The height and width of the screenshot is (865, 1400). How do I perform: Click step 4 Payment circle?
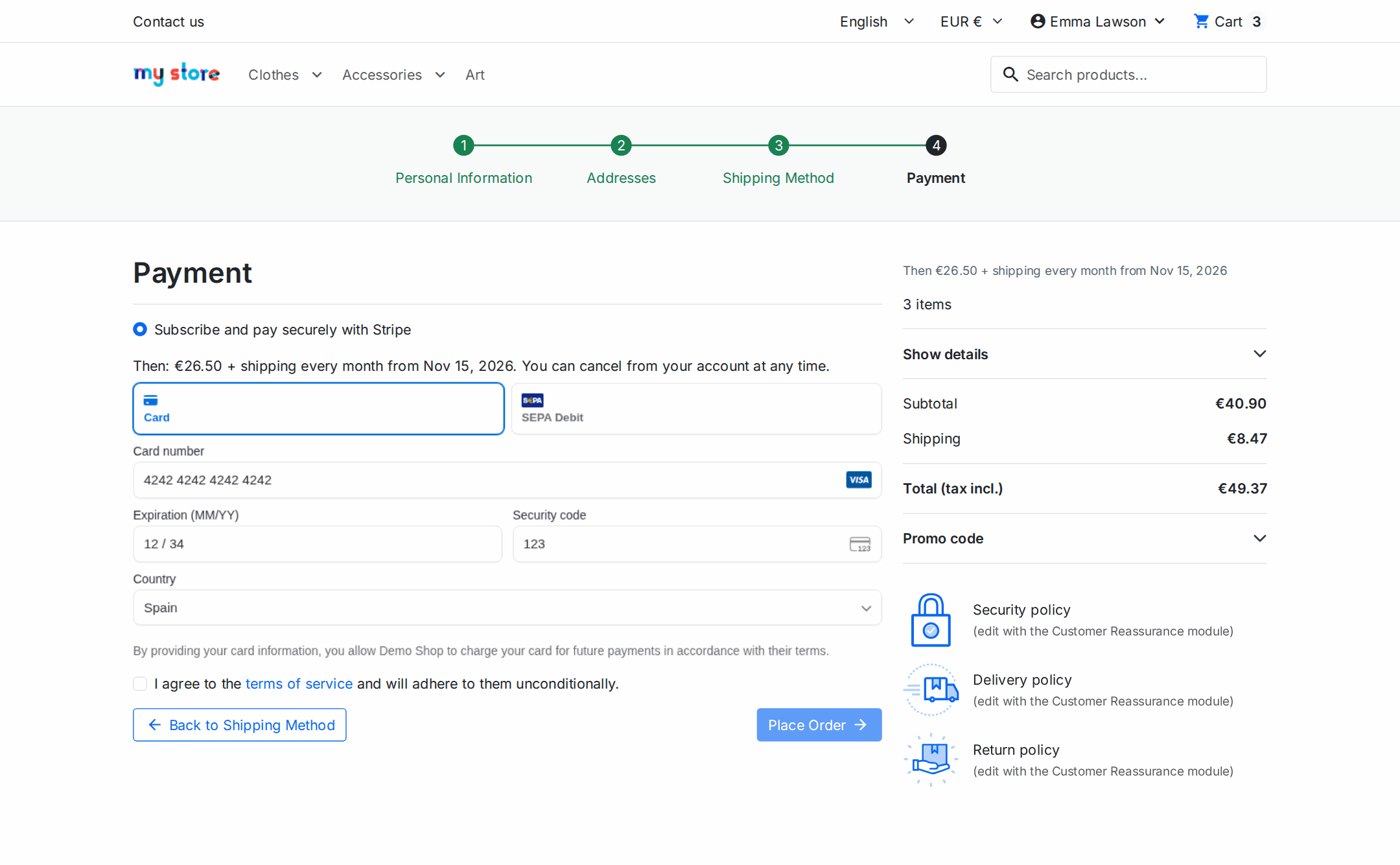pos(936,145)
